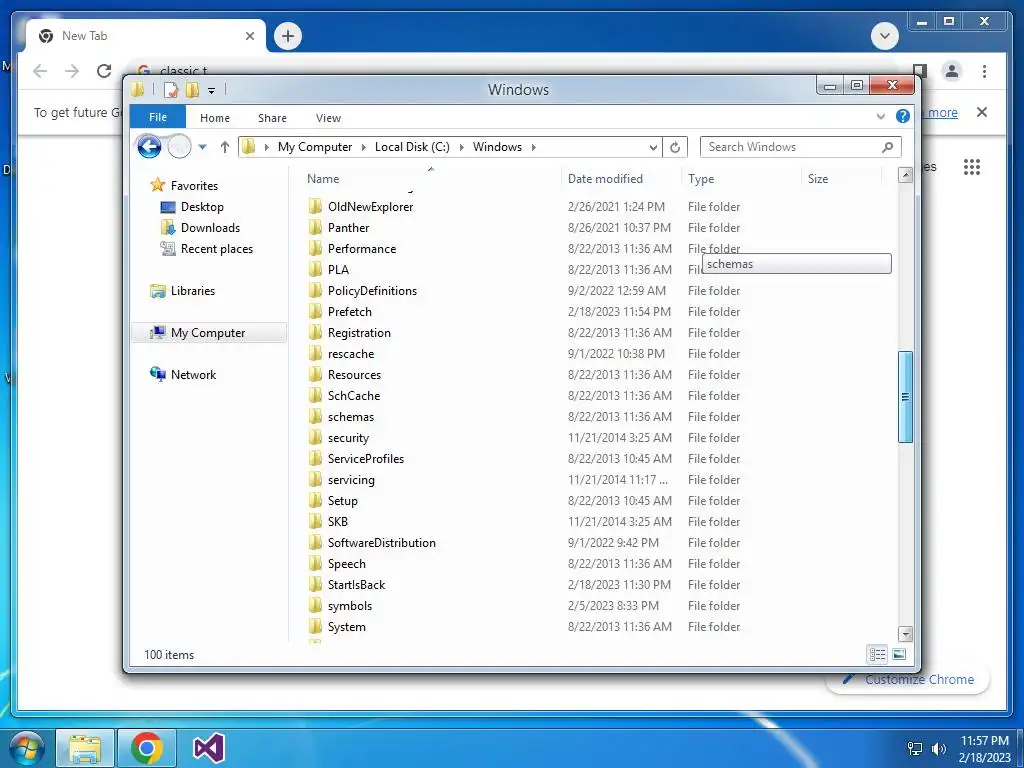Open recent locations dropdown arrow
Screen dimensions: 1024x768
[202, 147]
